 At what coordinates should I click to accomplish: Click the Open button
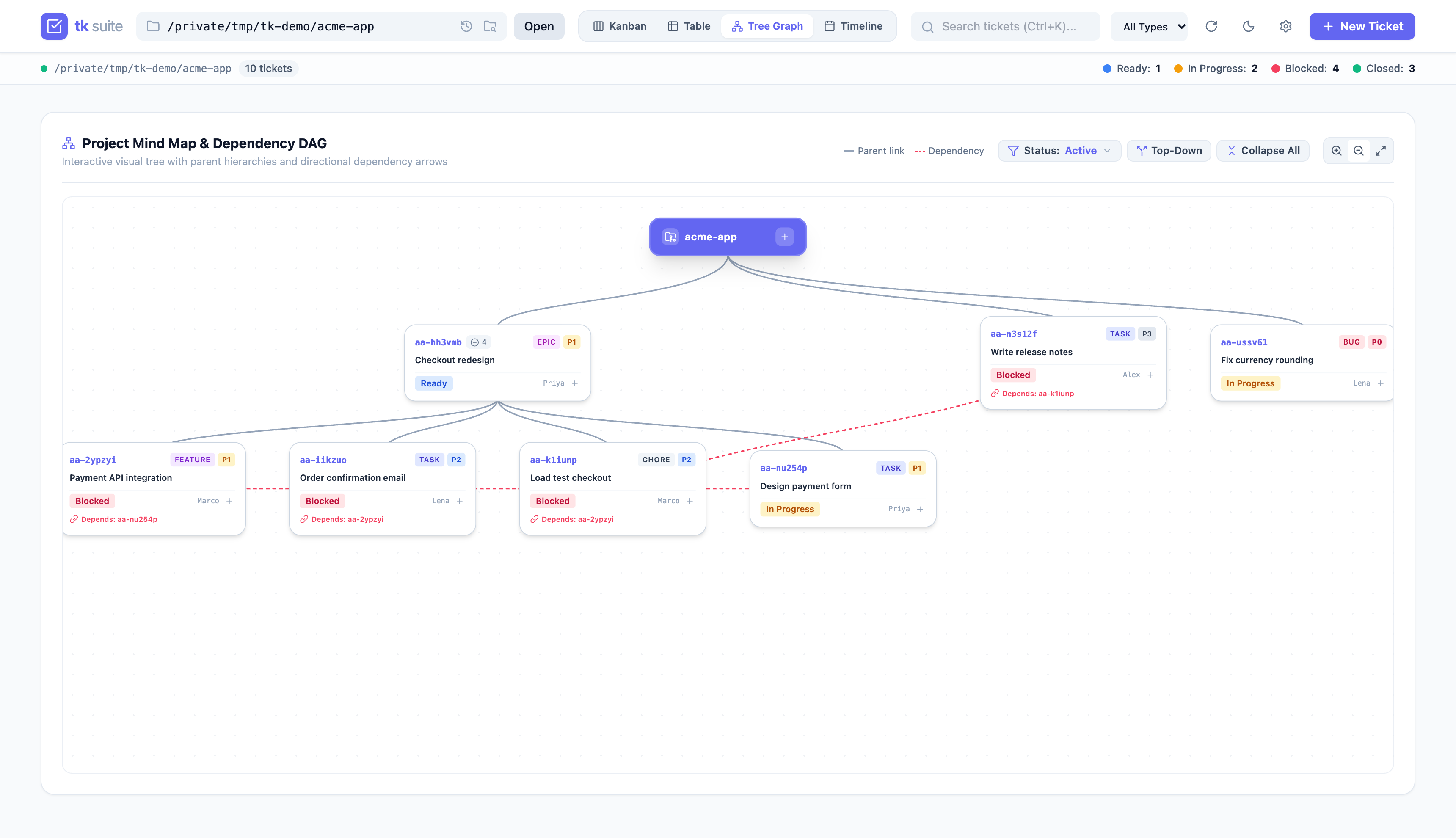[539, 27]
